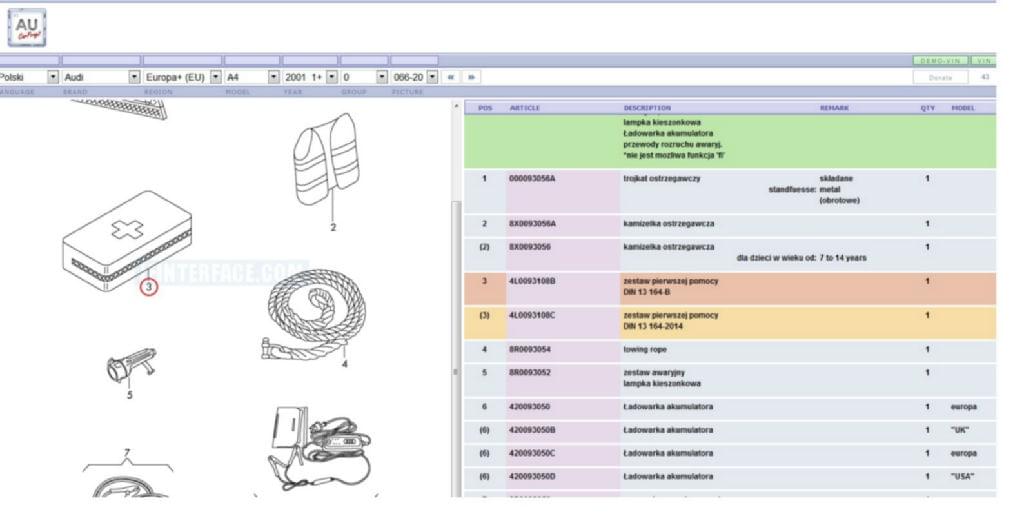Click the REMARK column header

834,108
